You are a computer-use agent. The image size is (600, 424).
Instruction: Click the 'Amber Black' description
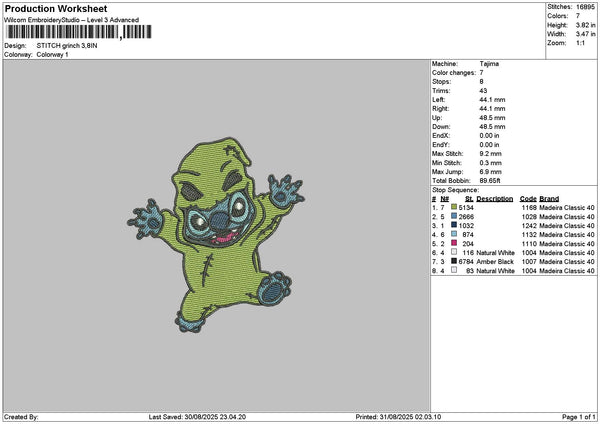[x=495, y=262]
